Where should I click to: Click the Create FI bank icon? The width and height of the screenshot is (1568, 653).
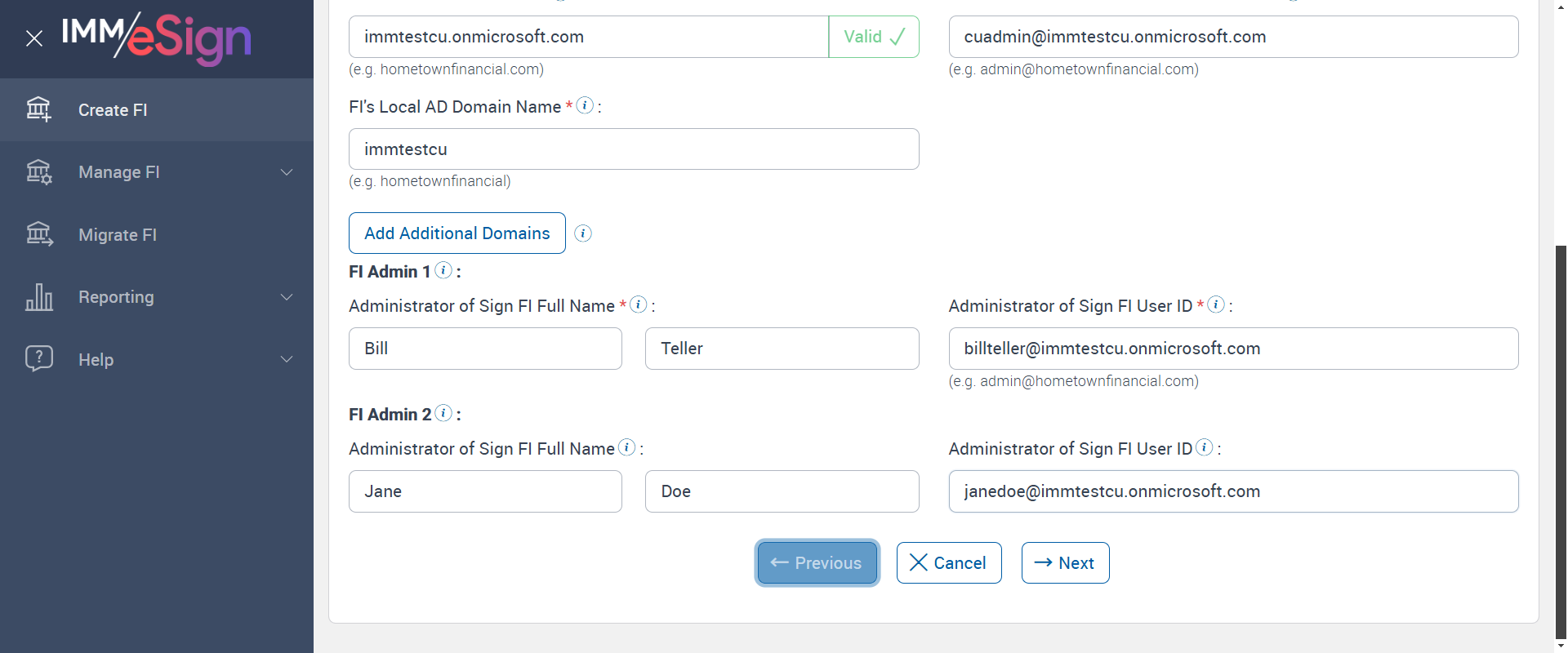[x=38, y=109]
